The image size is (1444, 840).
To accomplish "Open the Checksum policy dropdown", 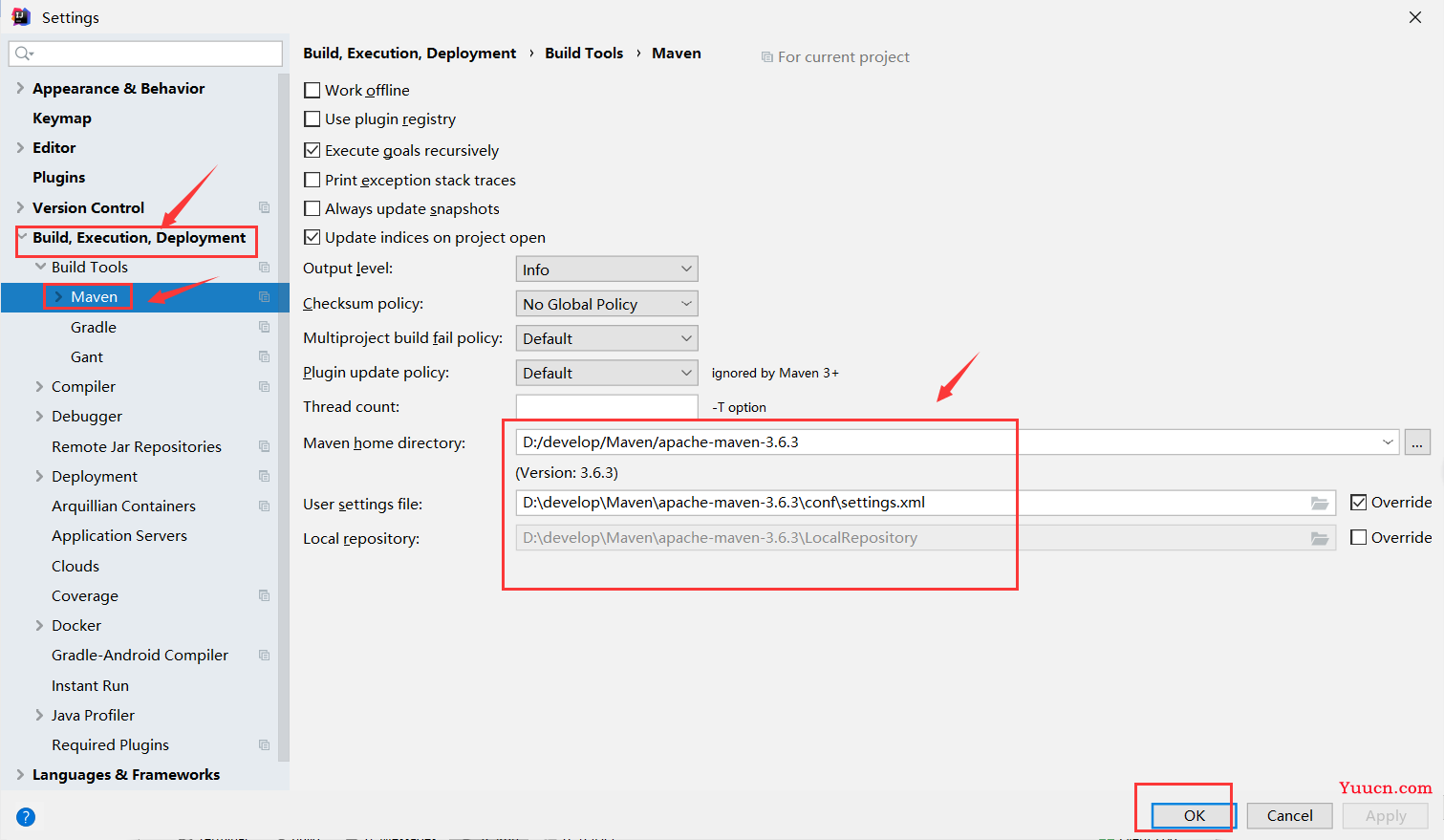I will pos(607,304).
